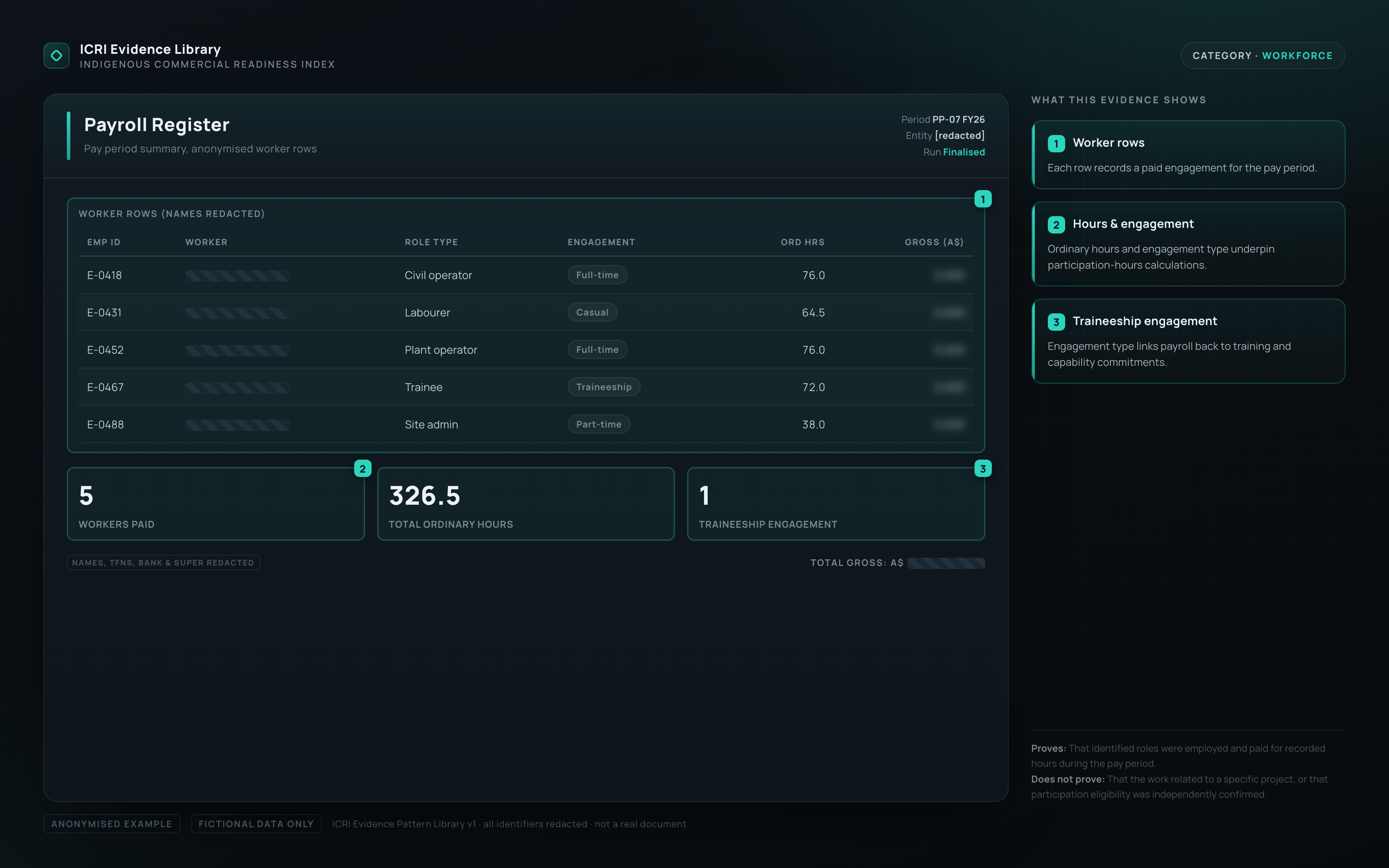The width and height of the screenshot is (1389, 868).
Task: Select the Full-time pill for Plant operator
Action: click(x=597, y=350)
